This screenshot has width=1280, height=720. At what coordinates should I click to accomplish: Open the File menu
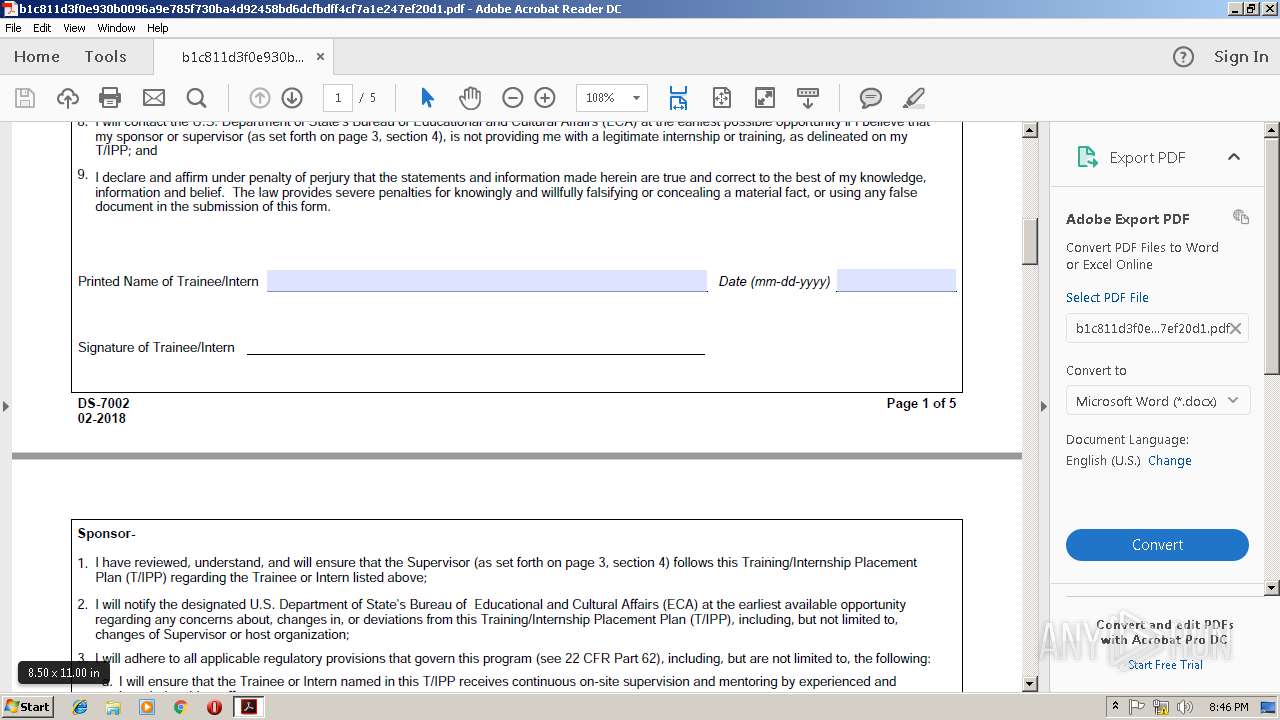pyautogui.click(x=13, y=28)
